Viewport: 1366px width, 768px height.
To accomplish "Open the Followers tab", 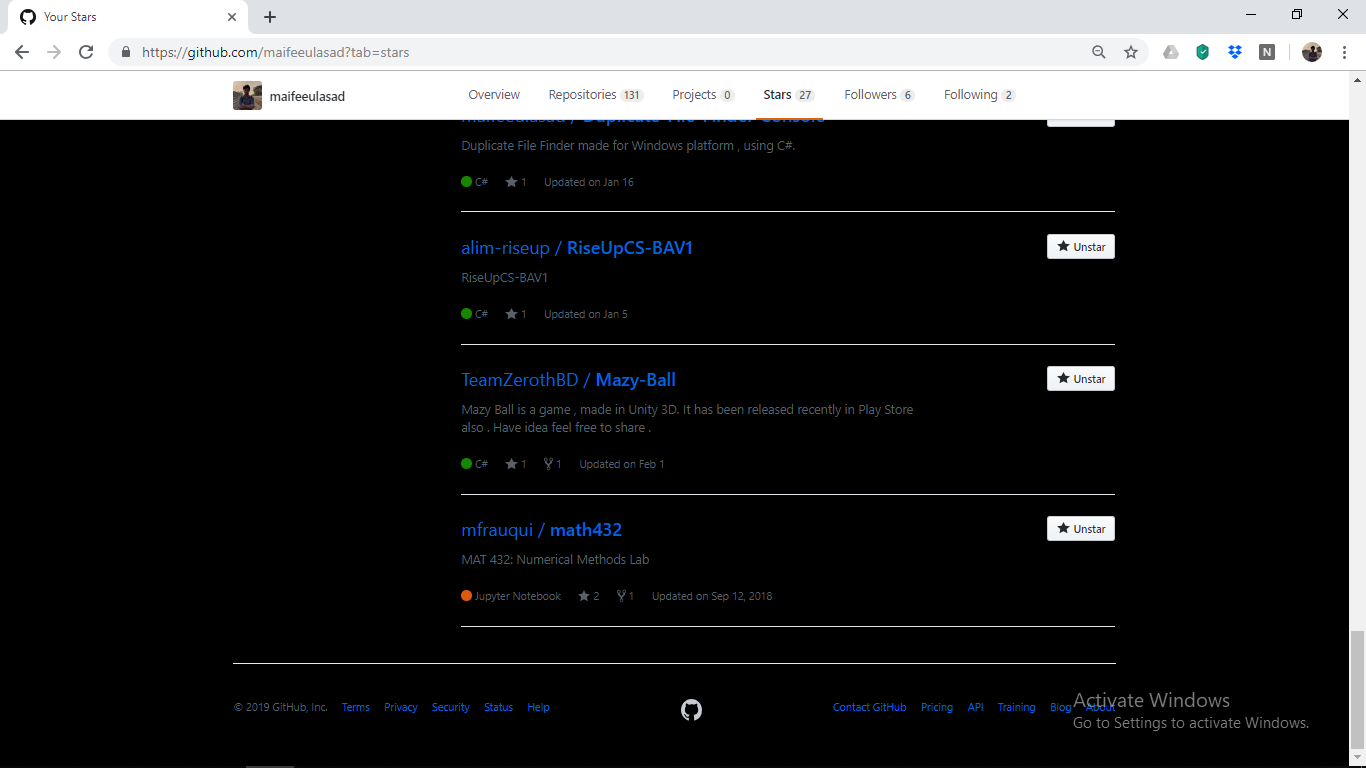I will tap(879, 95).
